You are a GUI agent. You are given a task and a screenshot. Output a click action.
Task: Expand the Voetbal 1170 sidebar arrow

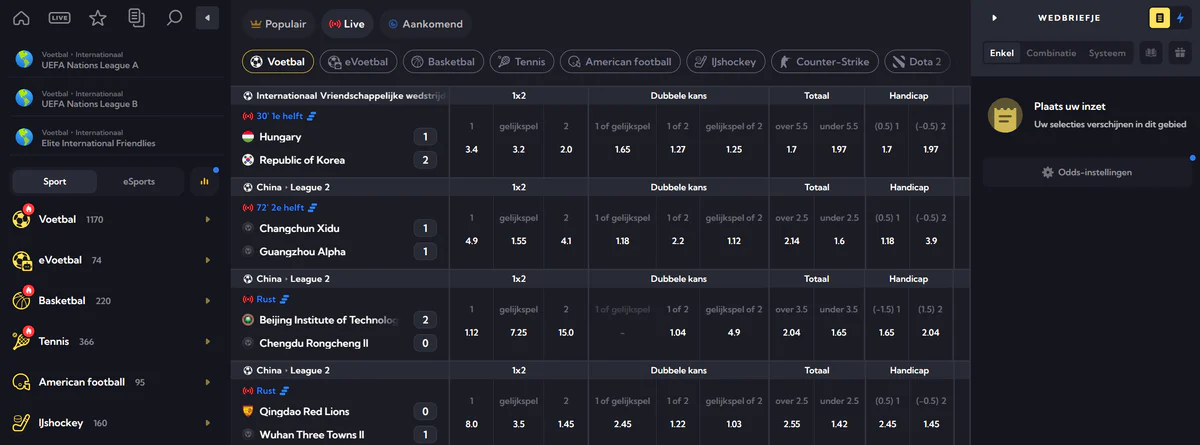tap(208, 219)
